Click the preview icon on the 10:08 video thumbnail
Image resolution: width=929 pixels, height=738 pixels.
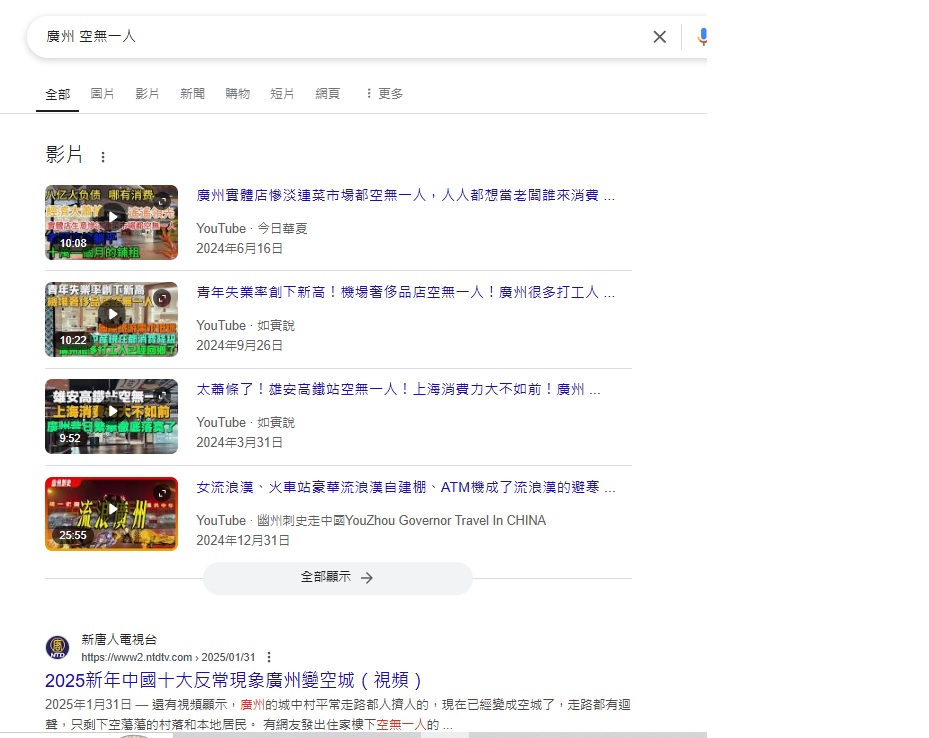(162, 201)
